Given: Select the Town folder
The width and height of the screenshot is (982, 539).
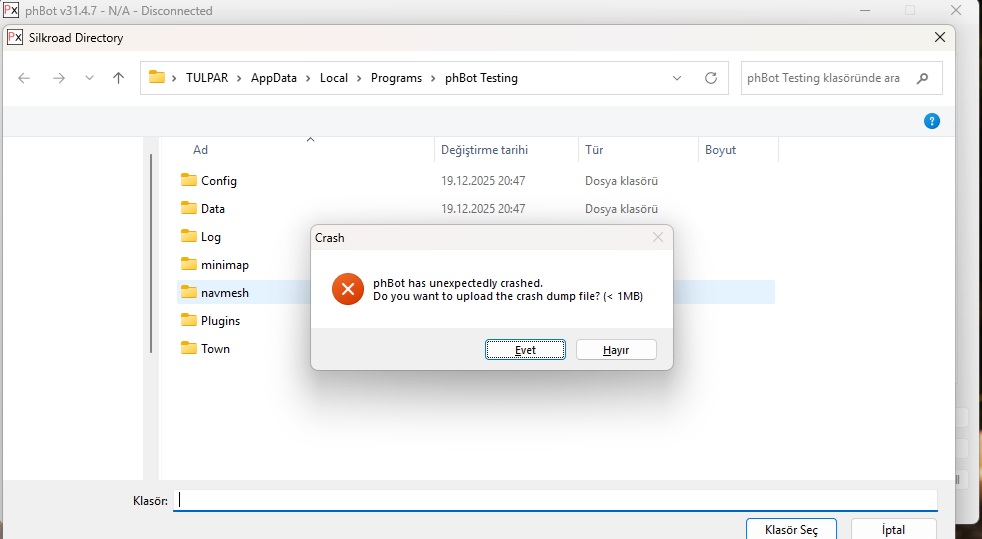Looking at the screenshot, I should [x=215, y=349].
